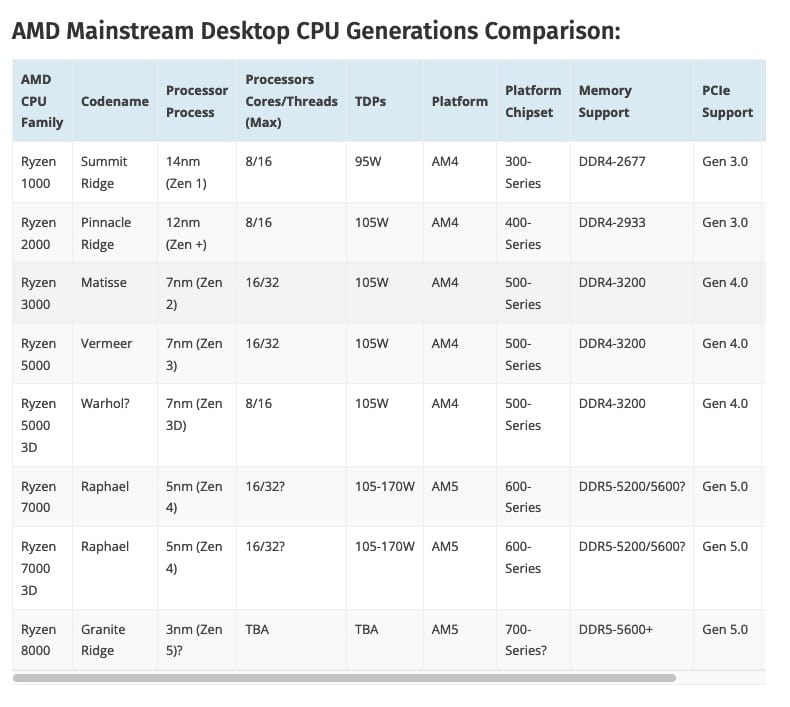Click the 'Vermeer' codename cell
Screen dimensions: 790x707
point(115,354)
